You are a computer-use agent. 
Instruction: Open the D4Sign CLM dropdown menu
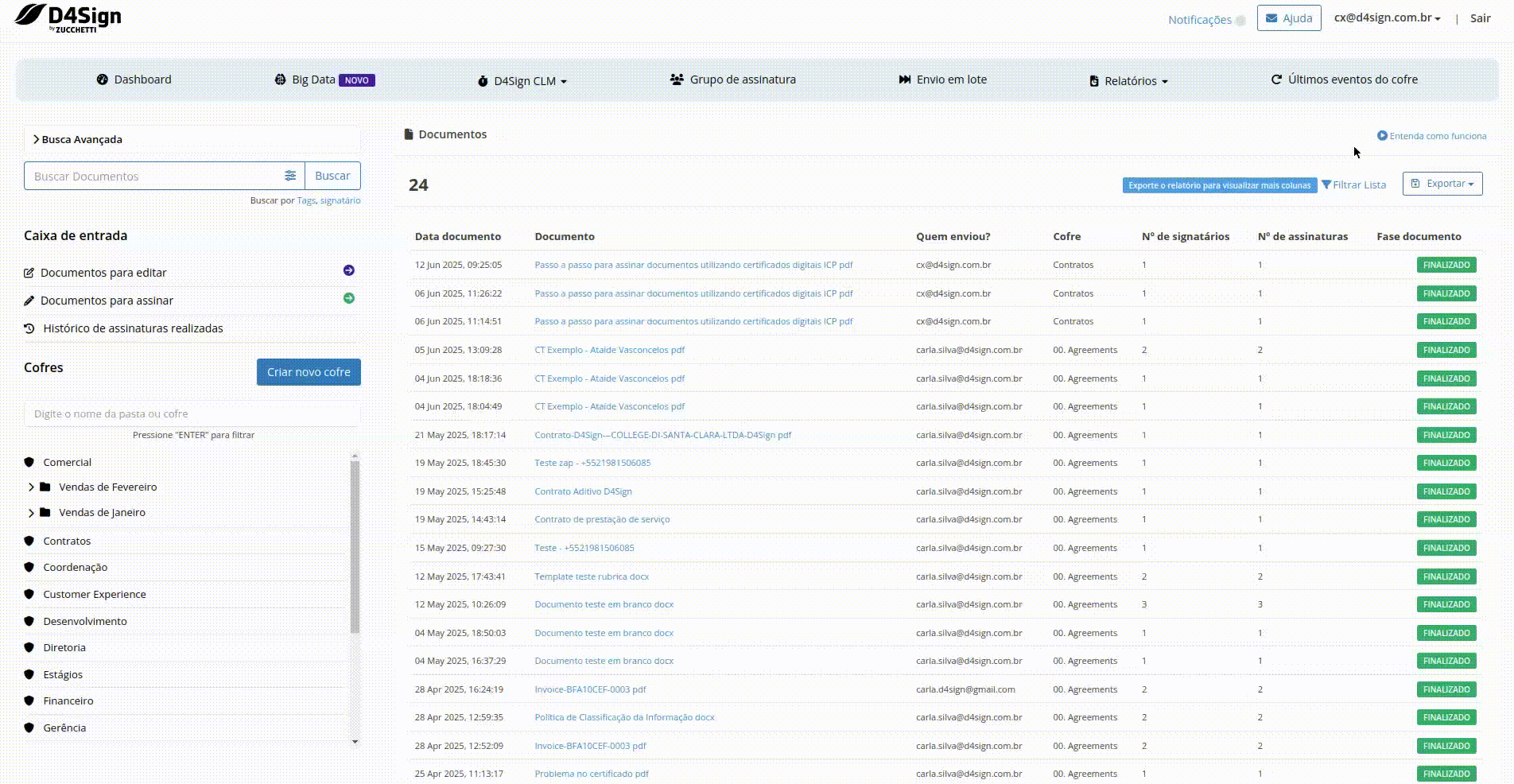point(522,81)
